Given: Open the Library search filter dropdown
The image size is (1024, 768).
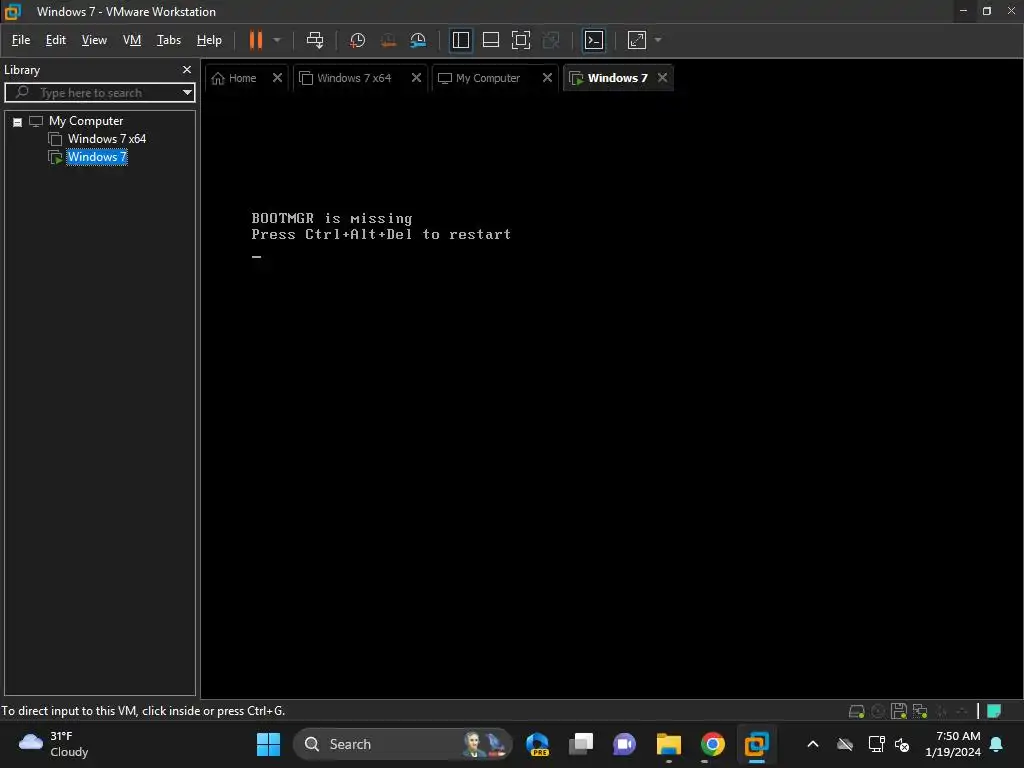Looking at the screenshot, I should click(x=187, y=93).
